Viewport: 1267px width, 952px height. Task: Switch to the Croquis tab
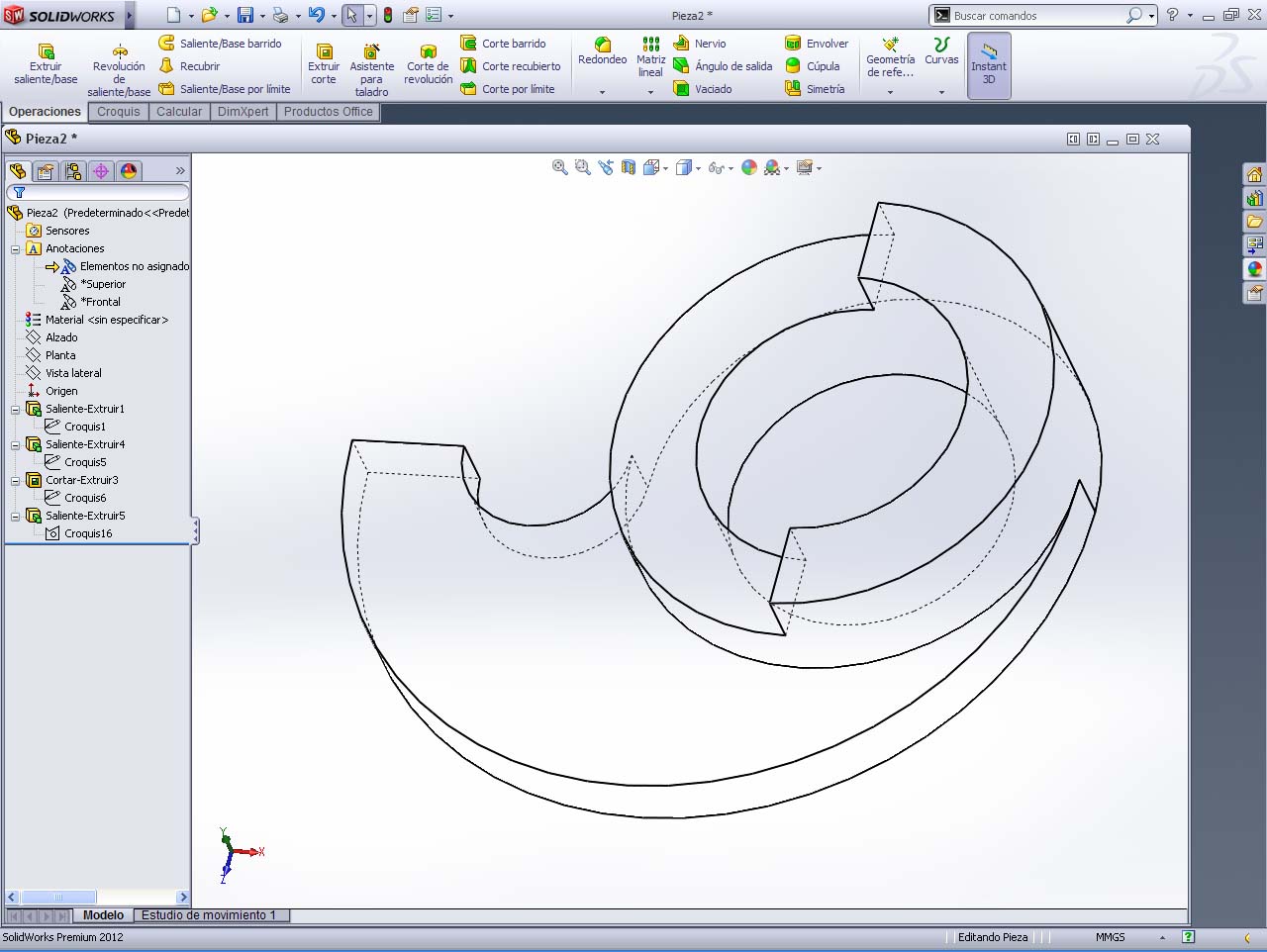pos(119,112)
